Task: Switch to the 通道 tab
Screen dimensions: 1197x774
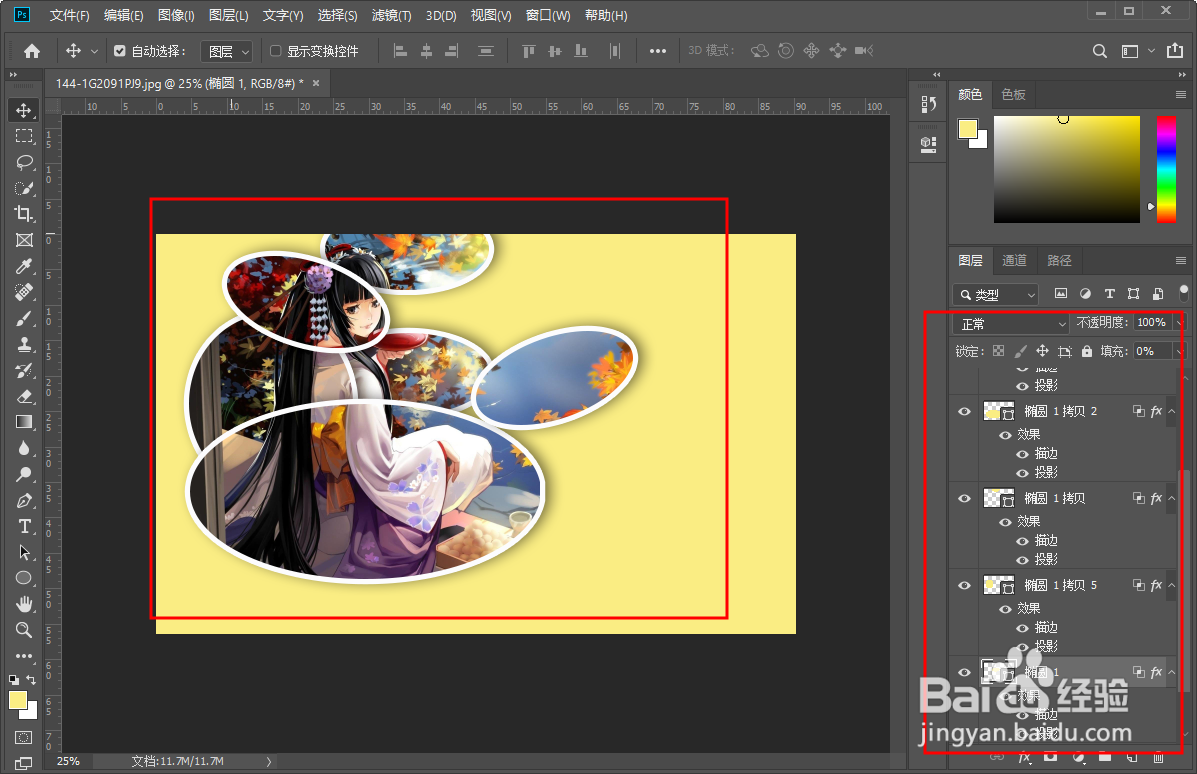Action: pyautogui.click(x=1015, y=261)
